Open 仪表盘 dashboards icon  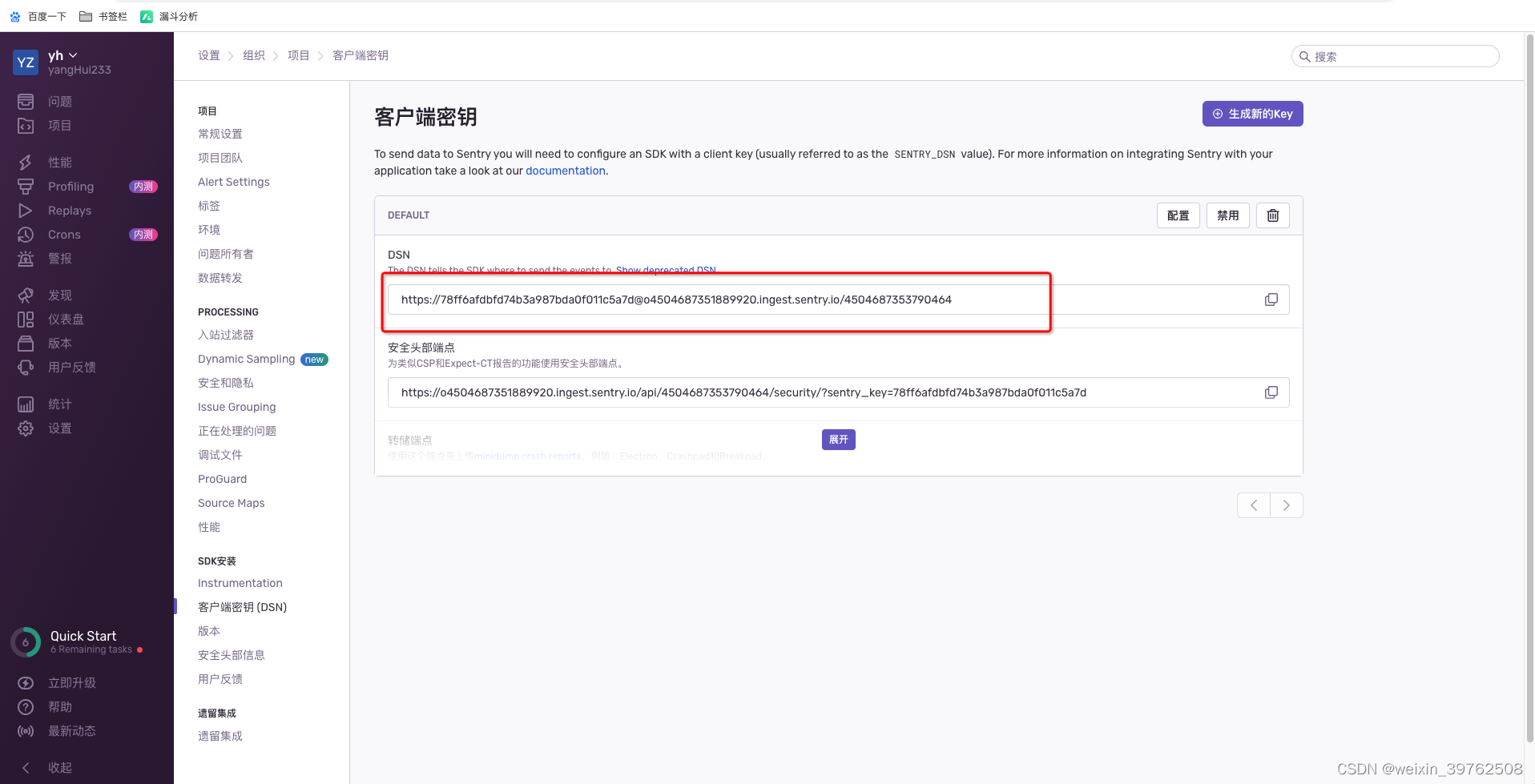click(26, 320)
